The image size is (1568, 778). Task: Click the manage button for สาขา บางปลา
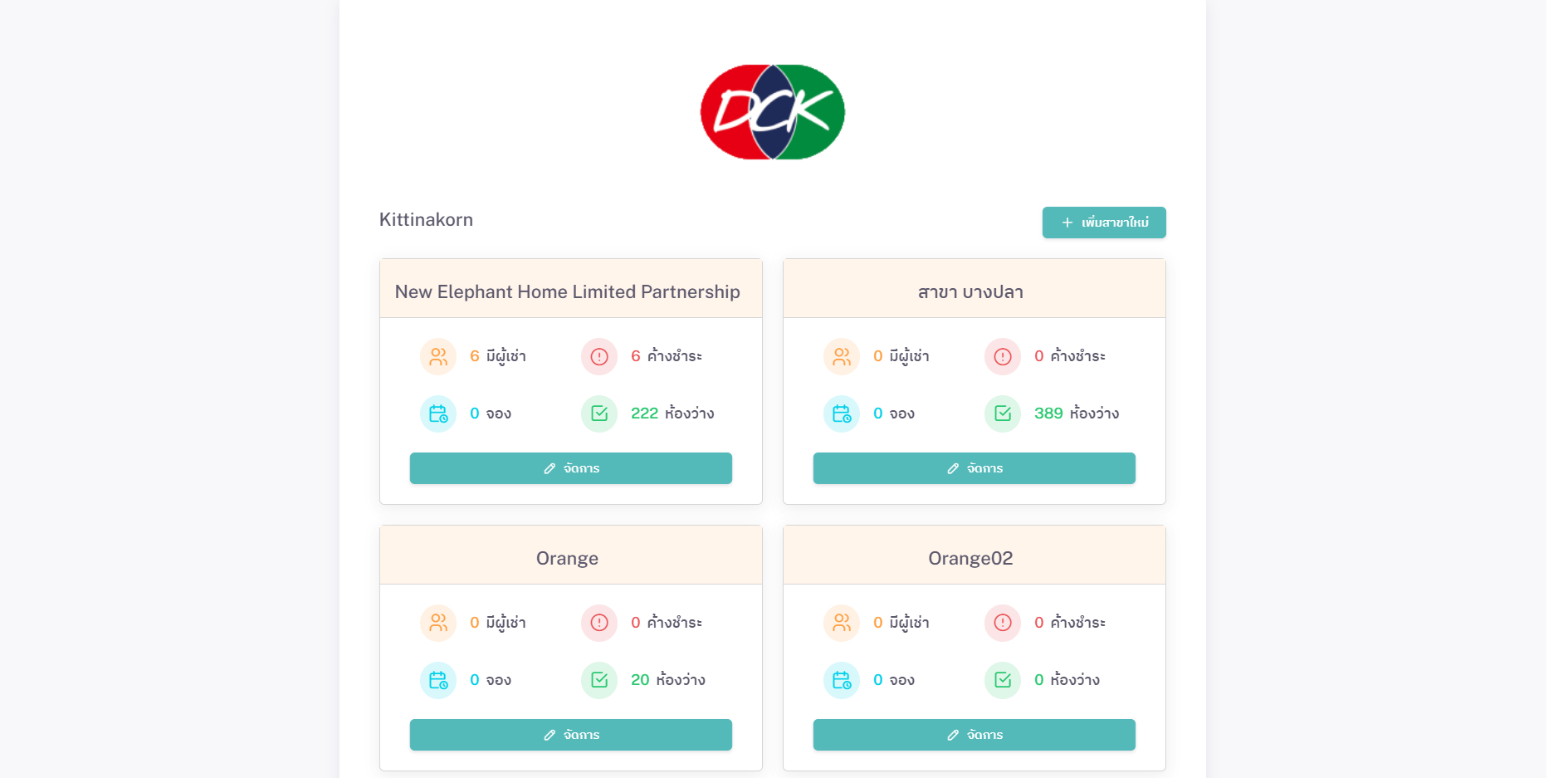[975, 468]
